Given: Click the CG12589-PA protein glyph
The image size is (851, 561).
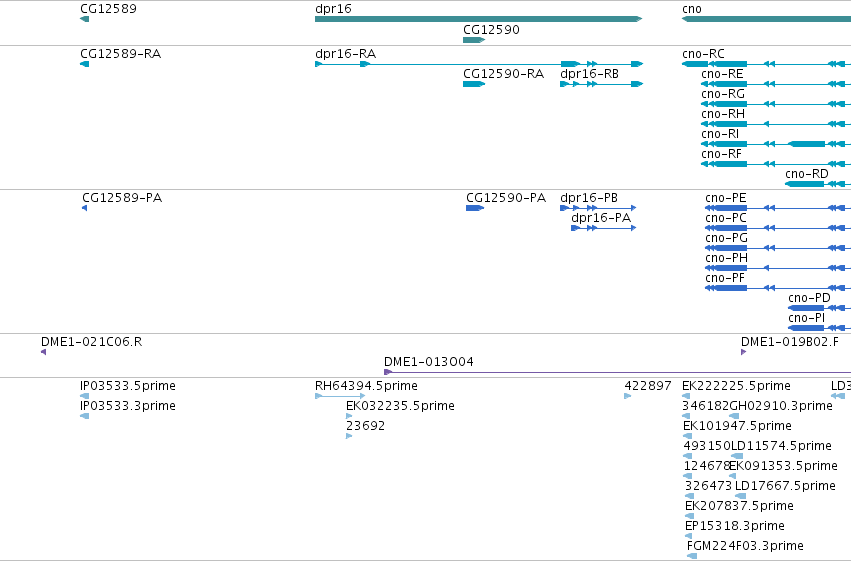Looking at the screenshot, I should 85,208.
